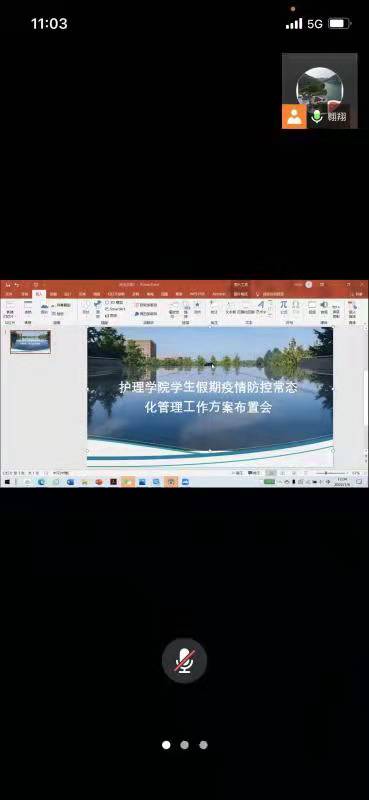The image size is (369, 800).
Task: Open the Shapes gallery dropdown
Action: click(86, 312)
